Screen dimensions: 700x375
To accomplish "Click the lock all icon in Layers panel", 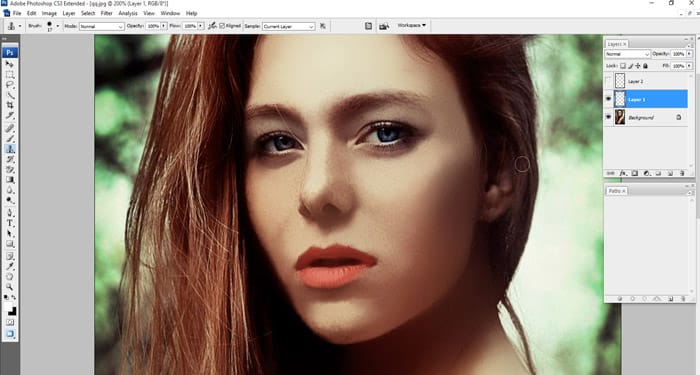I will point(645,66).
